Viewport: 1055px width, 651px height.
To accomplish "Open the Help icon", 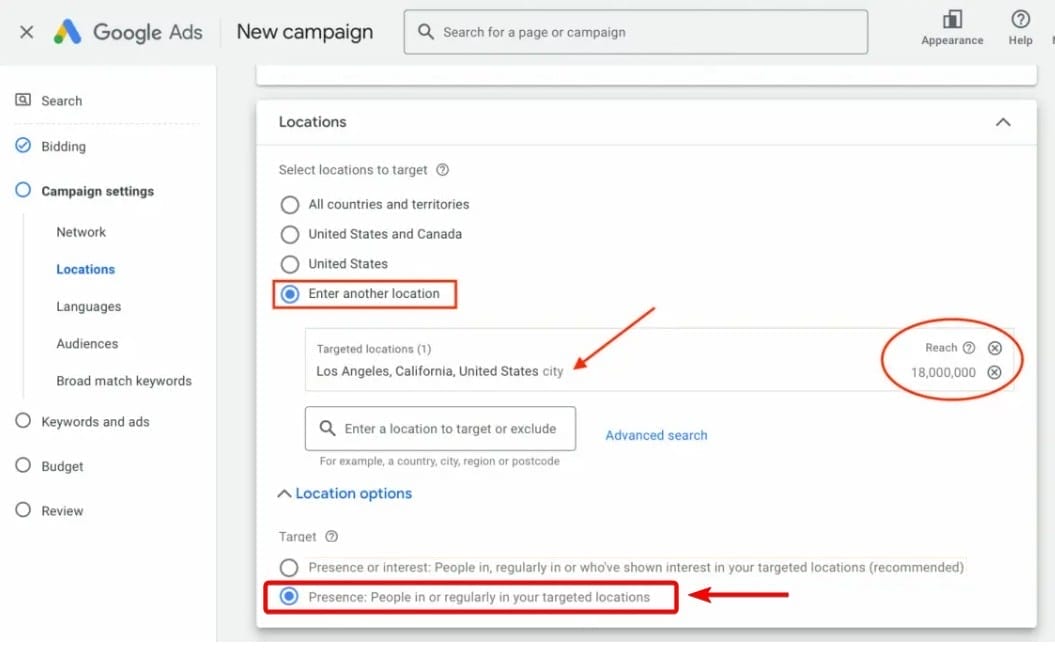I will [x=1020, y=22].
